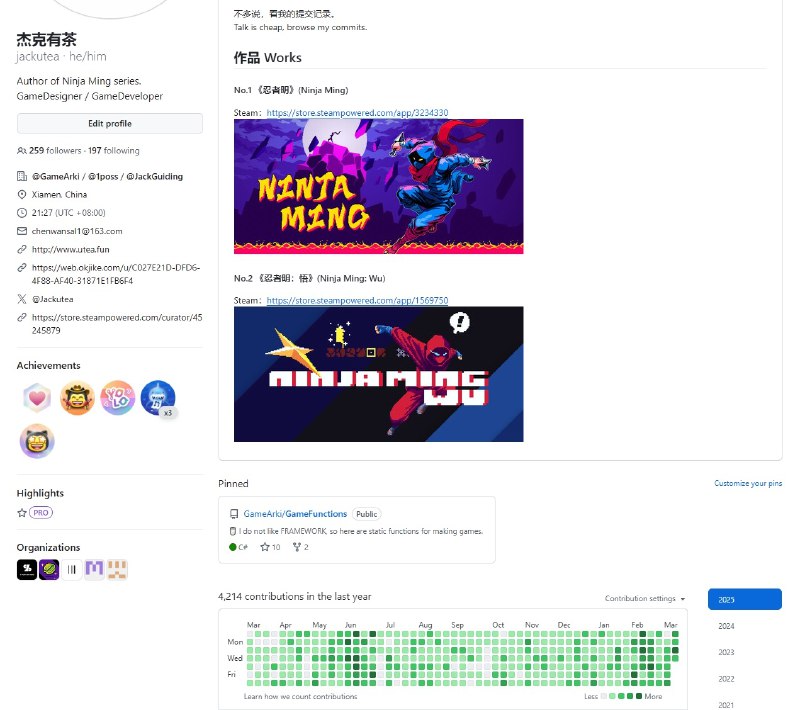800x710 pixels.
Task: View forks of GameFunctions repo
Action: pos(301,547)
